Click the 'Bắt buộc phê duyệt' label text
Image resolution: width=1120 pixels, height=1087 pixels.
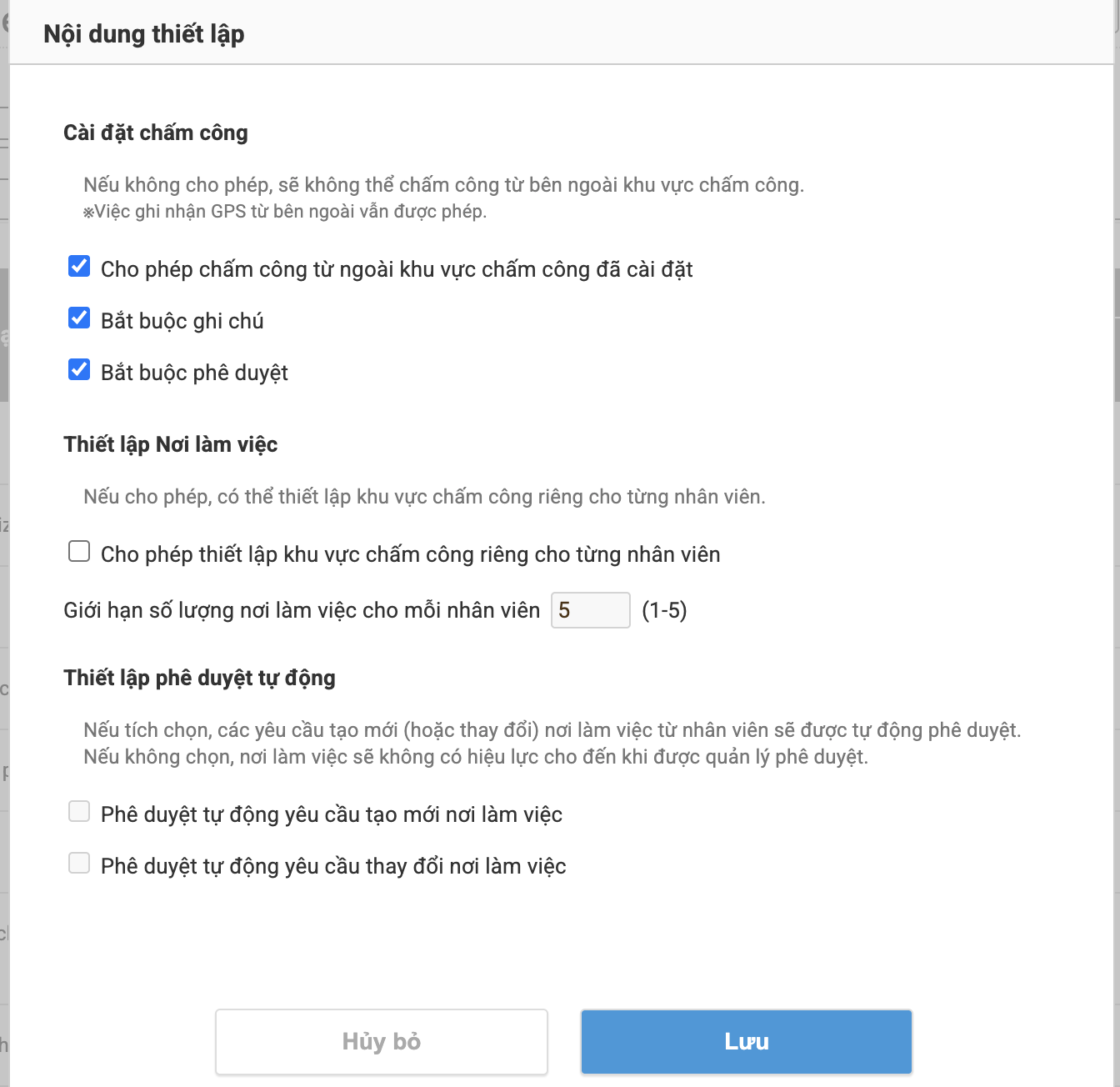point(194,373)
